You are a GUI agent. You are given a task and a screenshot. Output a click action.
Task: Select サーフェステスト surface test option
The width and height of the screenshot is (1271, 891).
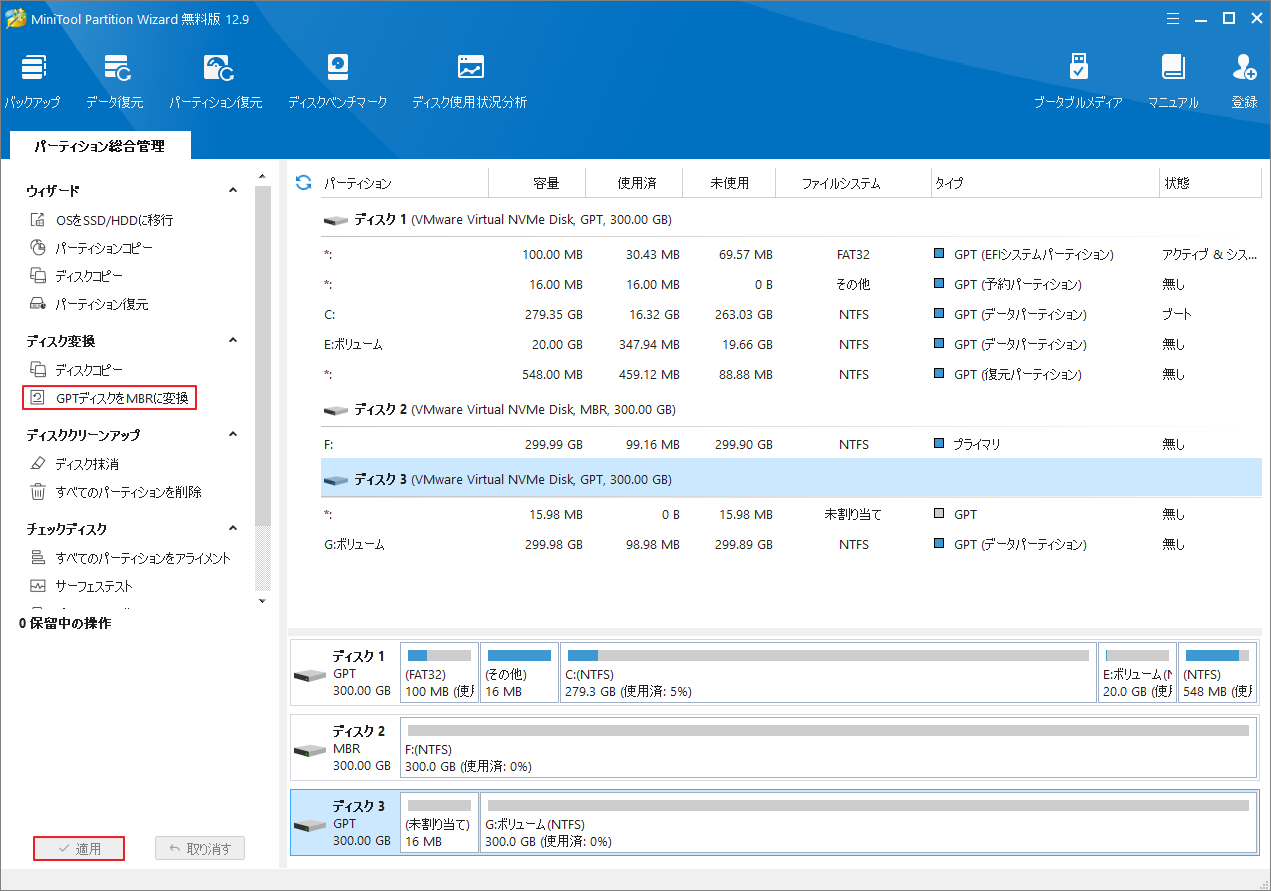[x=80, y=586]
